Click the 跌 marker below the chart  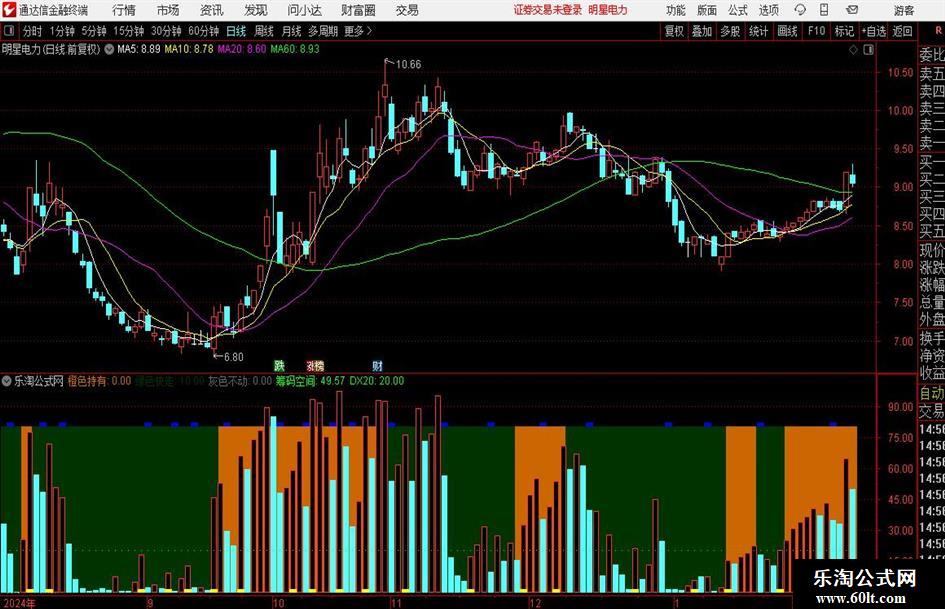click(279, 365)
